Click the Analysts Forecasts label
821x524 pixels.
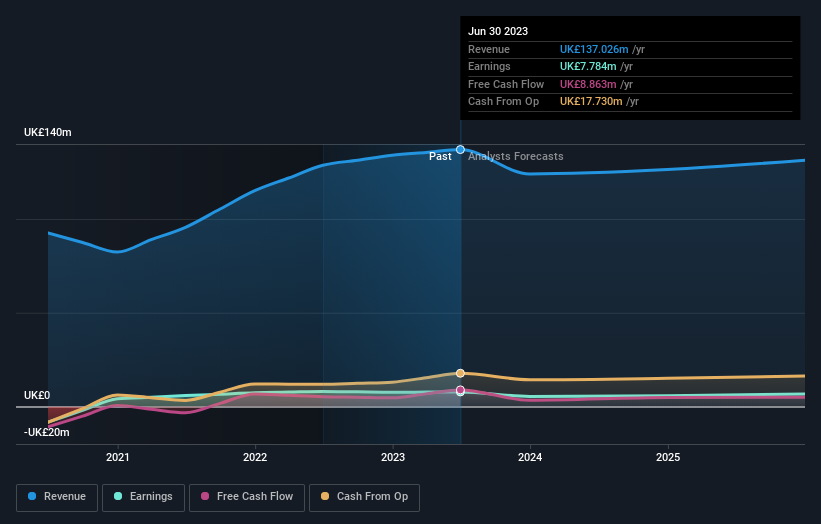coord(516,156)
